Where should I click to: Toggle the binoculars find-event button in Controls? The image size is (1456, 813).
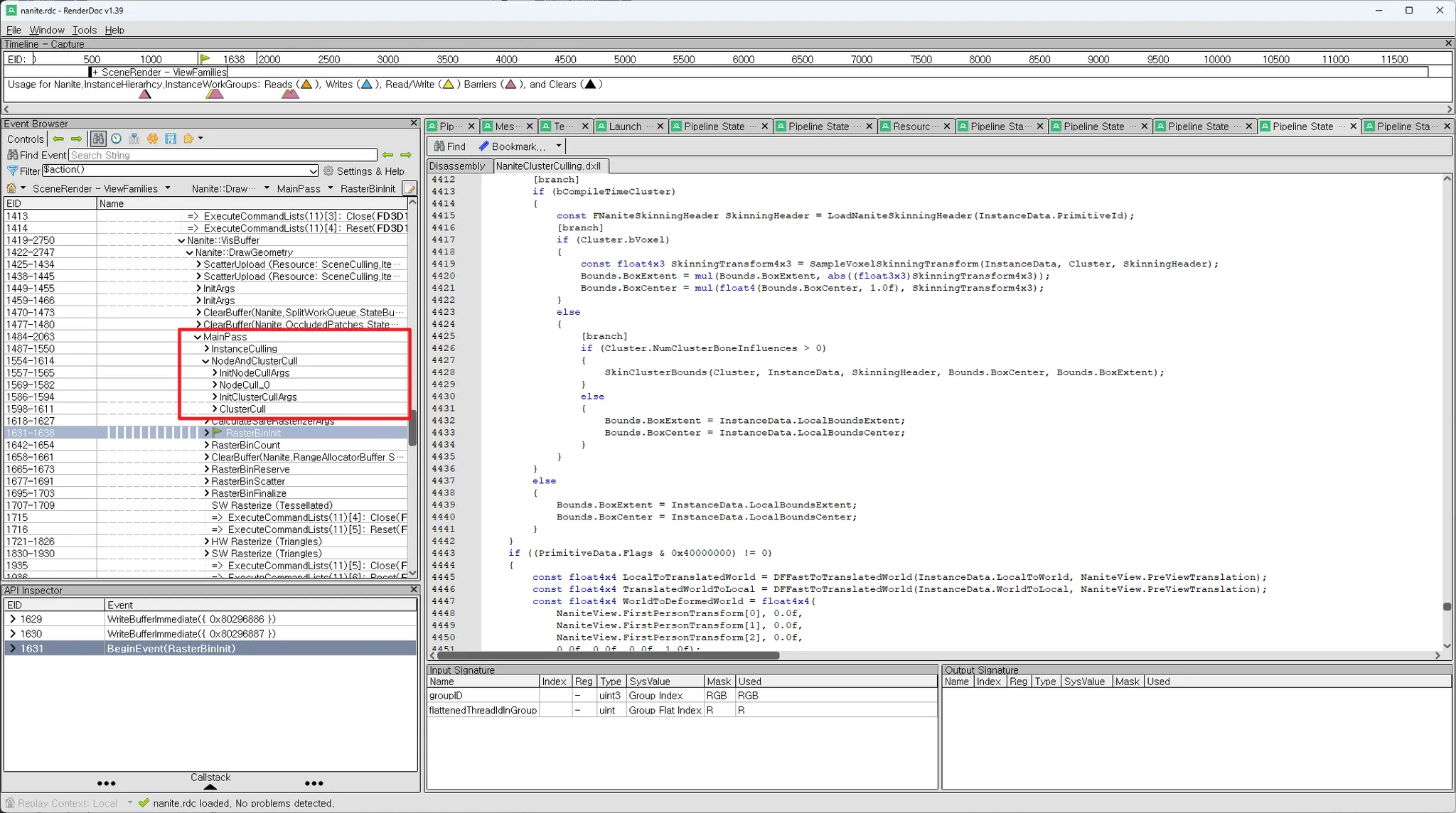(x=98, y=139)
